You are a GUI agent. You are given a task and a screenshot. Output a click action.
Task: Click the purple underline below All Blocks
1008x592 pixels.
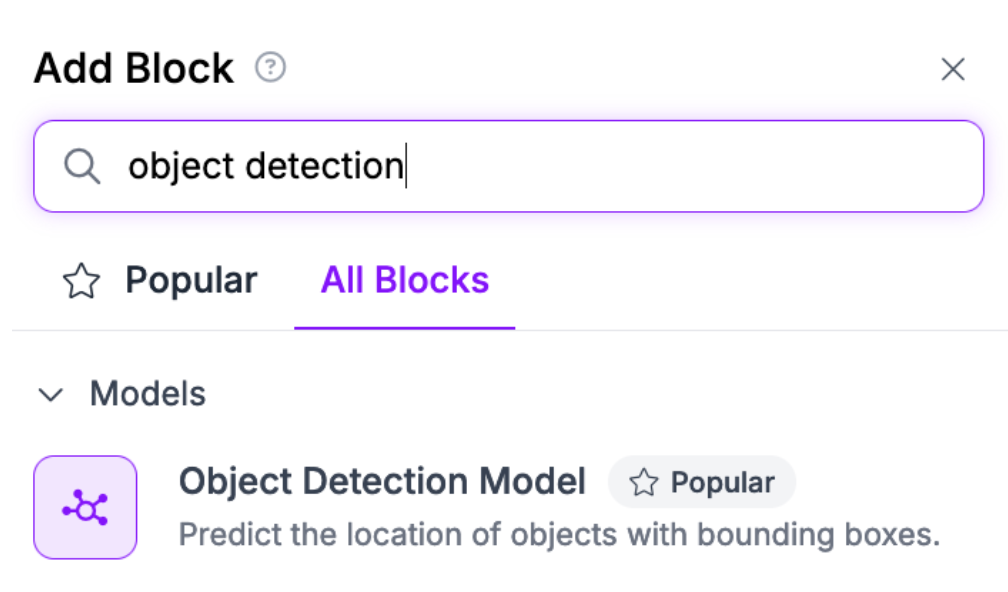[x=404, y=327]
